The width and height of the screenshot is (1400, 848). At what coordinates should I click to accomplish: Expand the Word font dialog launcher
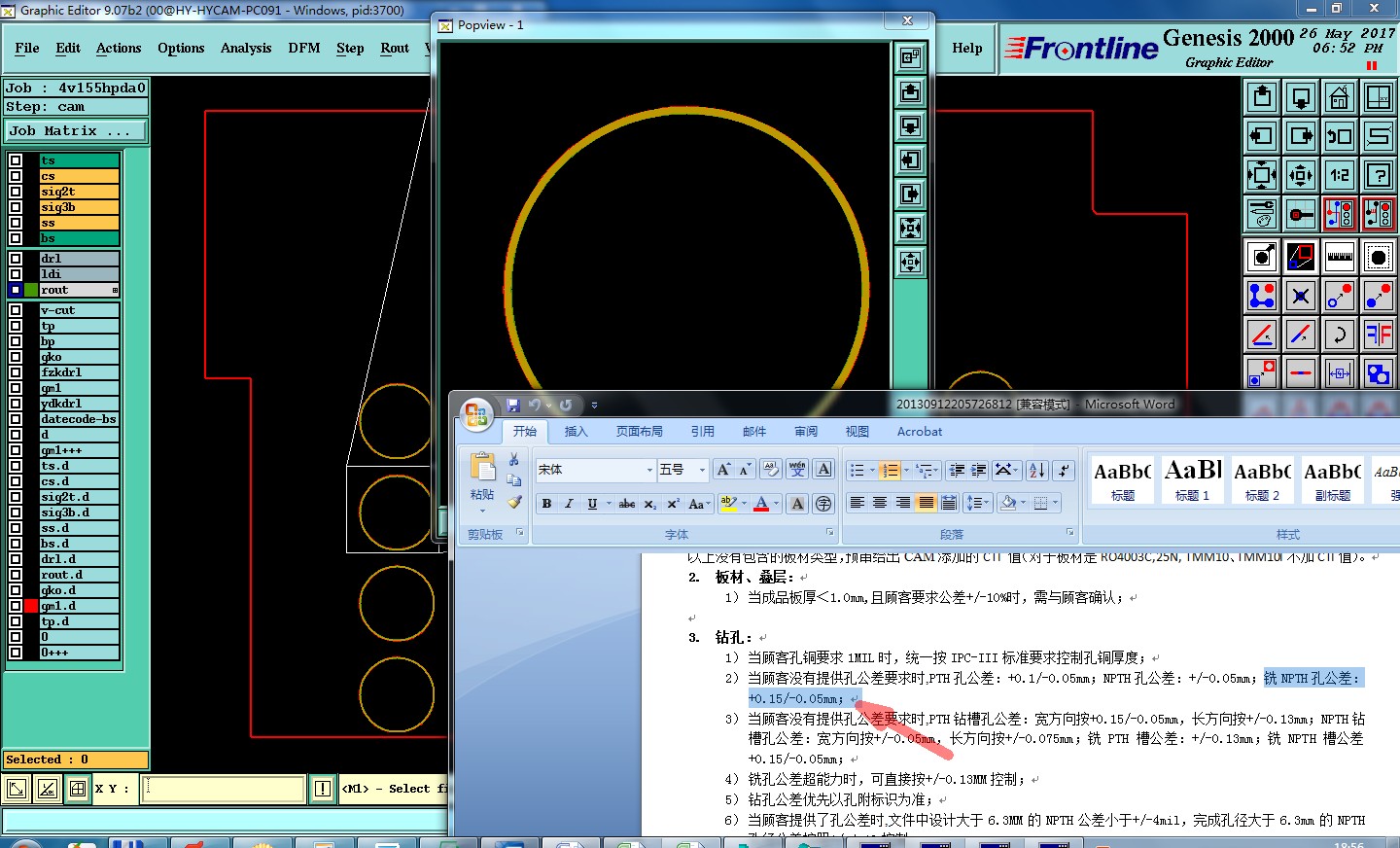(x=829, y=533)
